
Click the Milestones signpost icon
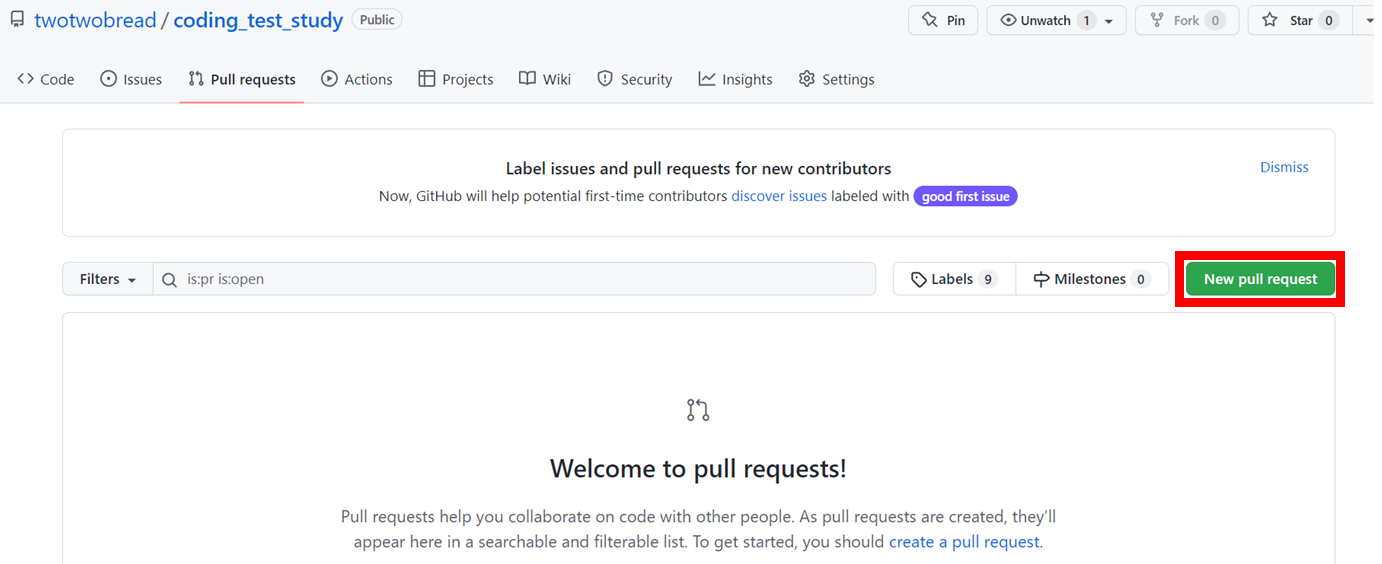tap(1041, 279)
